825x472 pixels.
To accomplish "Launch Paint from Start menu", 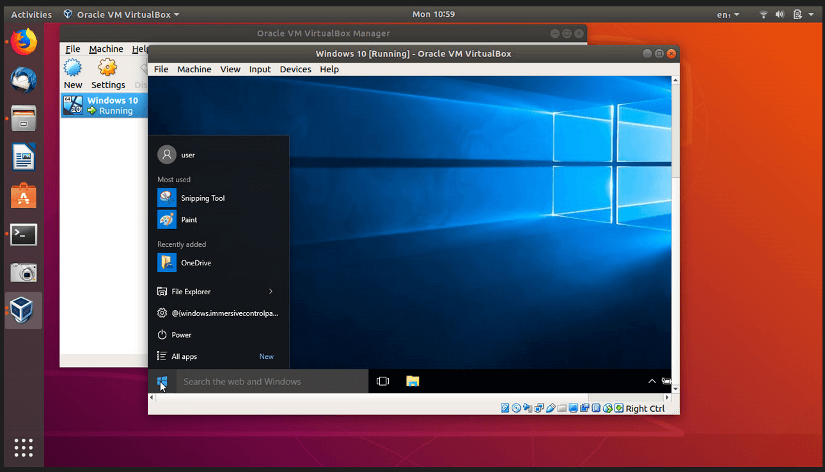I will (218, 219).
